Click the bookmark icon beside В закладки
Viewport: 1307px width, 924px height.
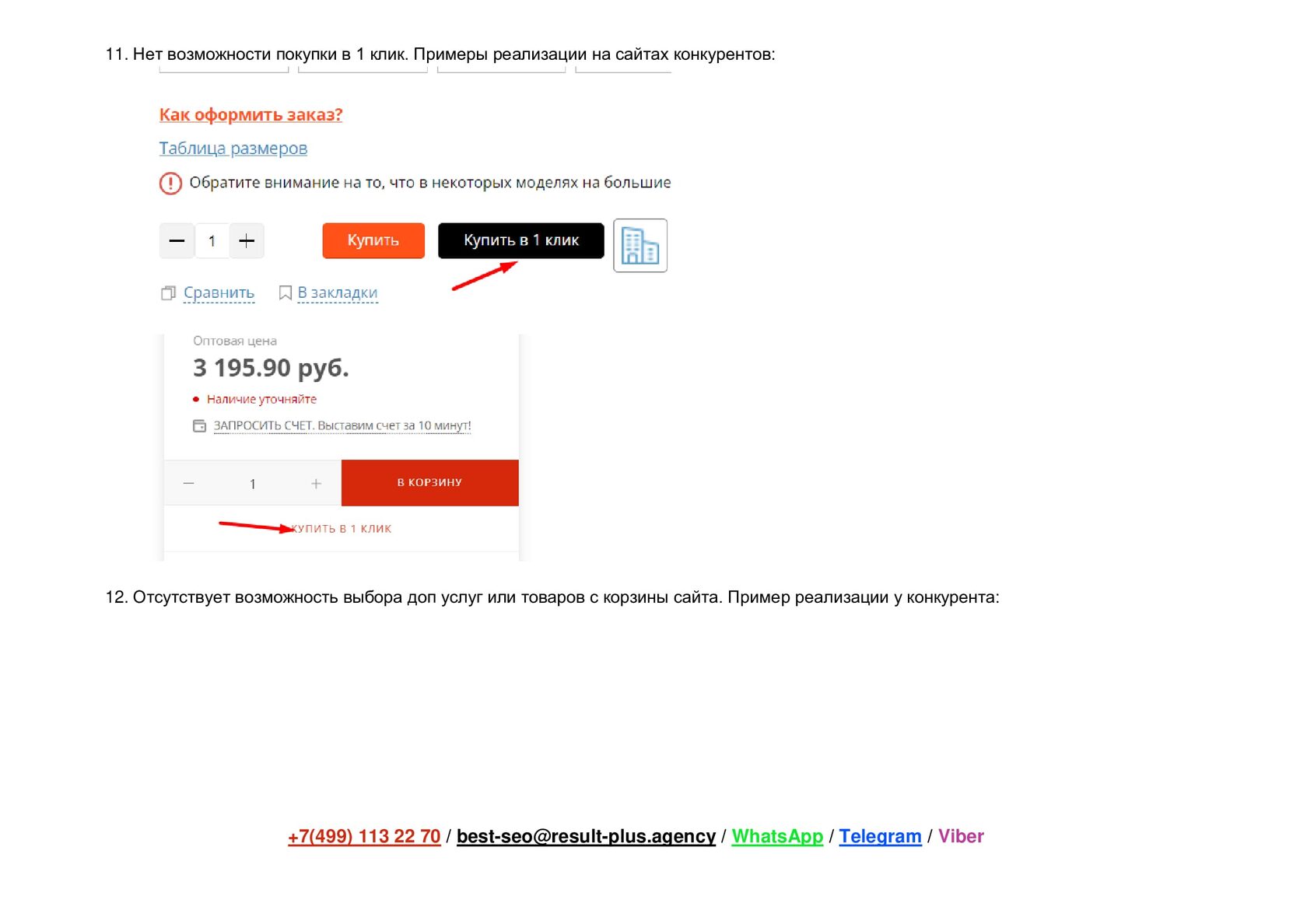(286, 293)
